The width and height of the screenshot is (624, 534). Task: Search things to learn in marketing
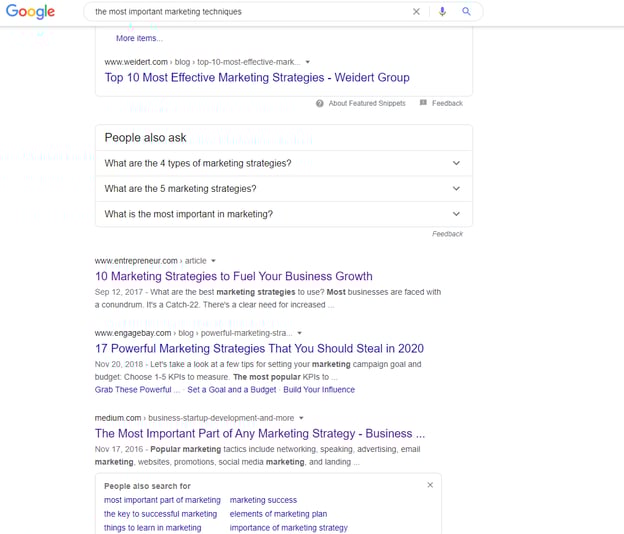coord(152,528)
